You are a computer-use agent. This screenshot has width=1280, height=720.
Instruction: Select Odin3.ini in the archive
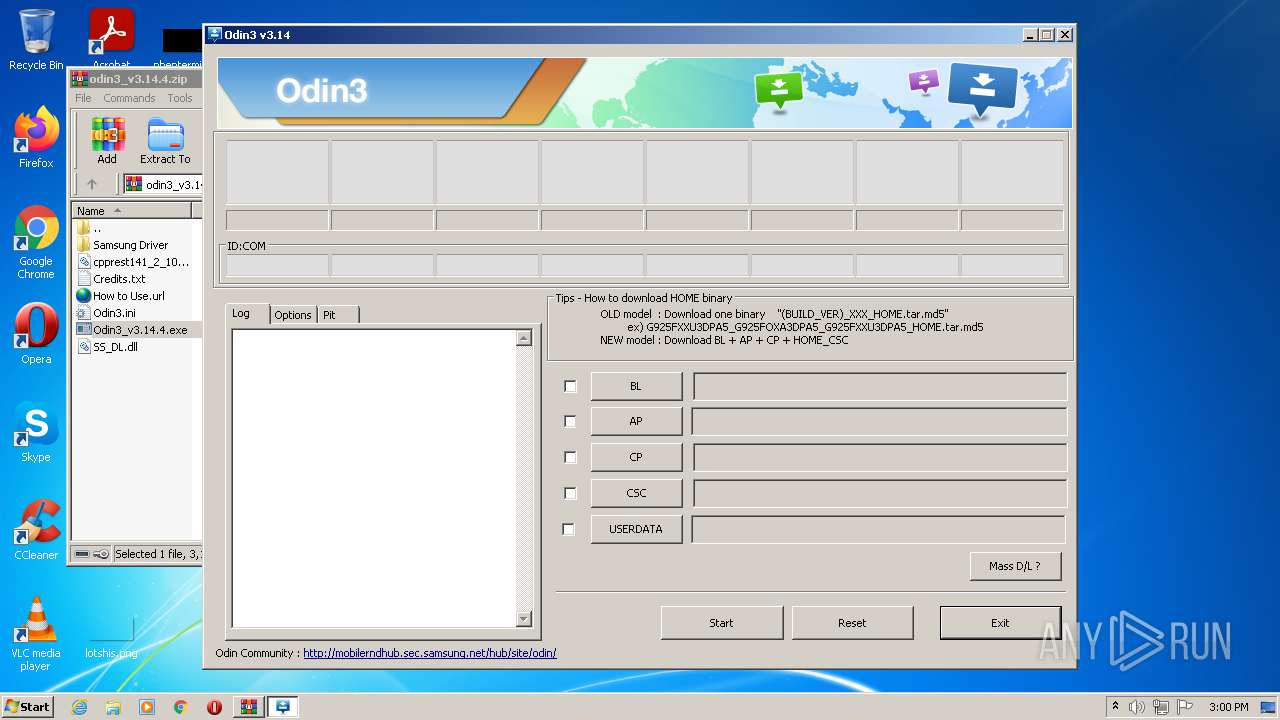click(x=107, y=313)
